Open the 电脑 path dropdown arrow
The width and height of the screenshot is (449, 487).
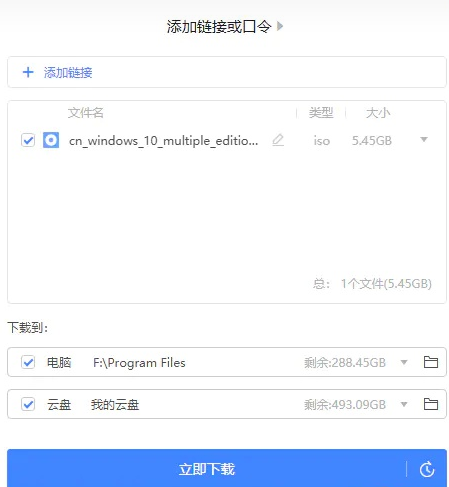click(x=404, y=362)
